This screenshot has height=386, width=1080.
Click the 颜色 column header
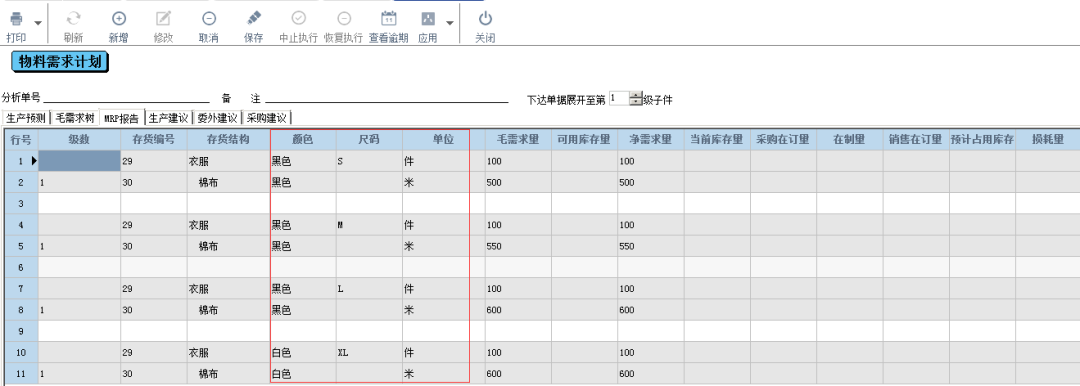click(303, 139)
